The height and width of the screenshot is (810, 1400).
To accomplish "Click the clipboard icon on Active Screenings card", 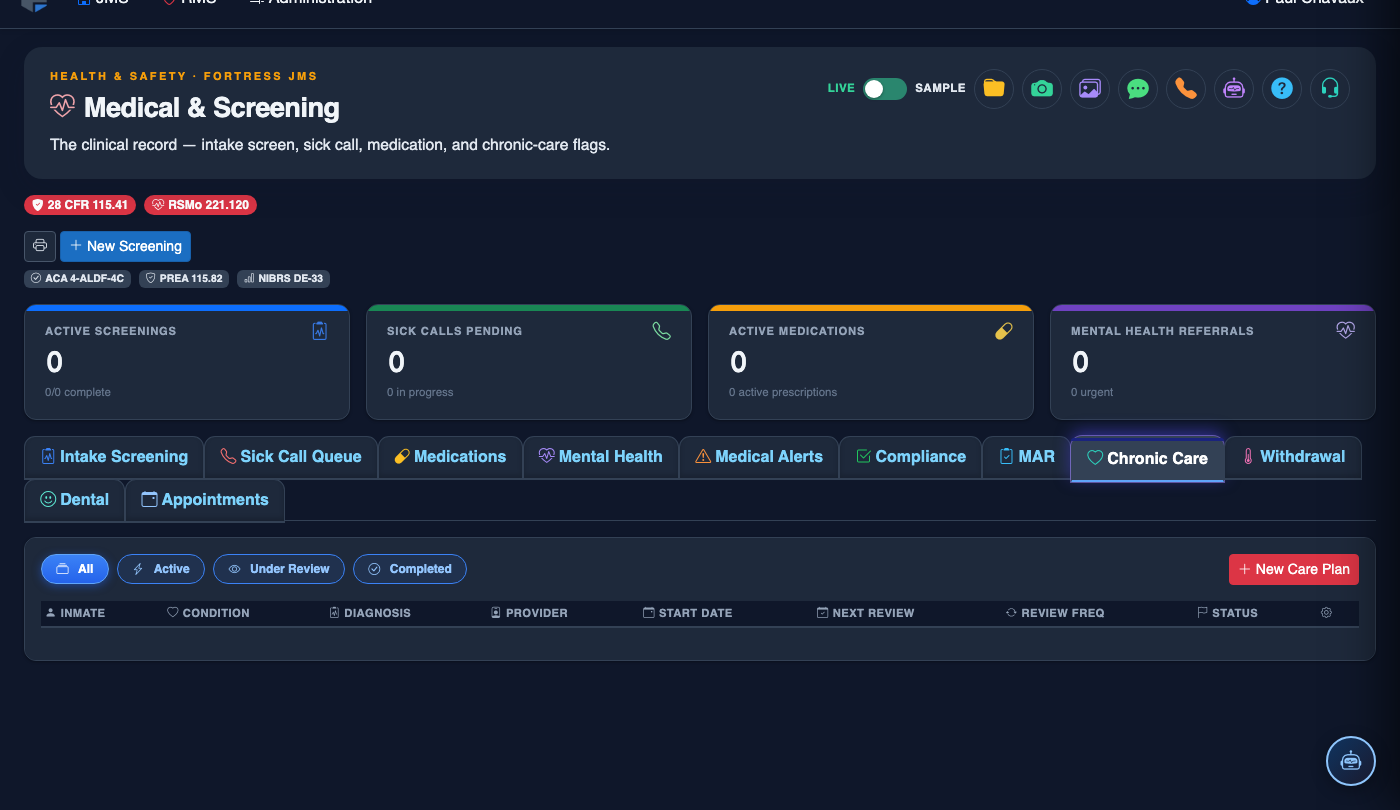I will (320, 331).
